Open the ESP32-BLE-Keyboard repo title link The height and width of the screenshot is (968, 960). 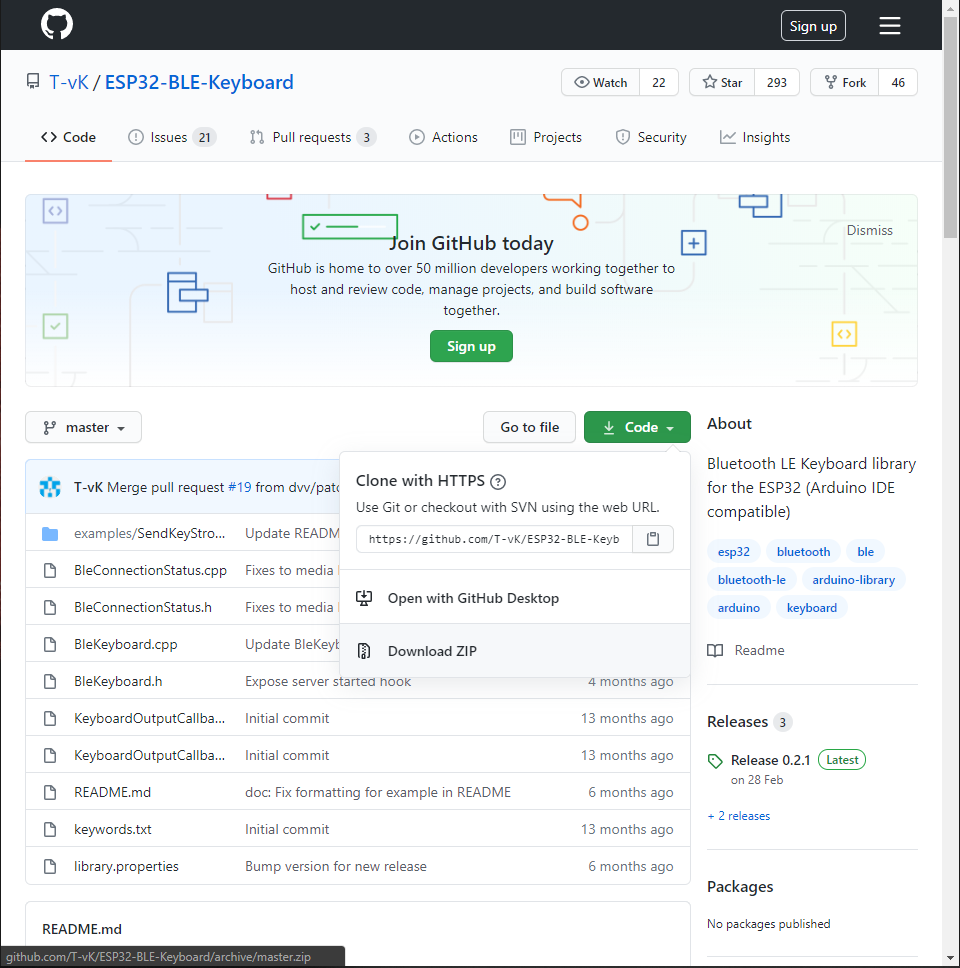coord(199,82)
